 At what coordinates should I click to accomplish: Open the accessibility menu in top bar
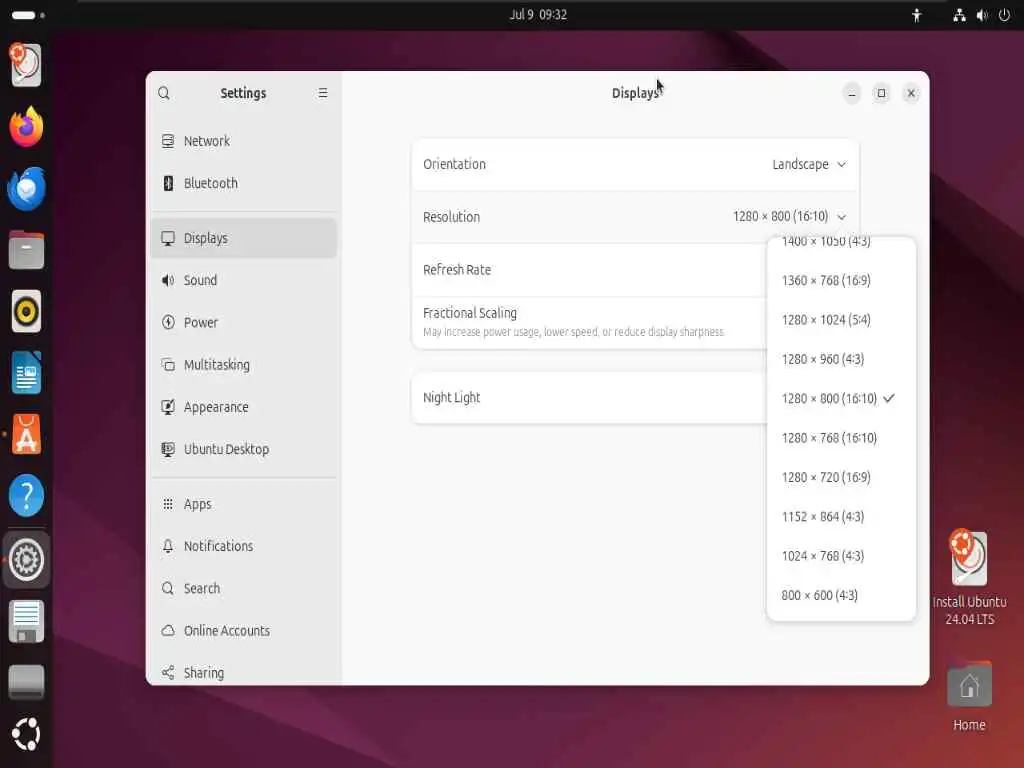[917, 15]
